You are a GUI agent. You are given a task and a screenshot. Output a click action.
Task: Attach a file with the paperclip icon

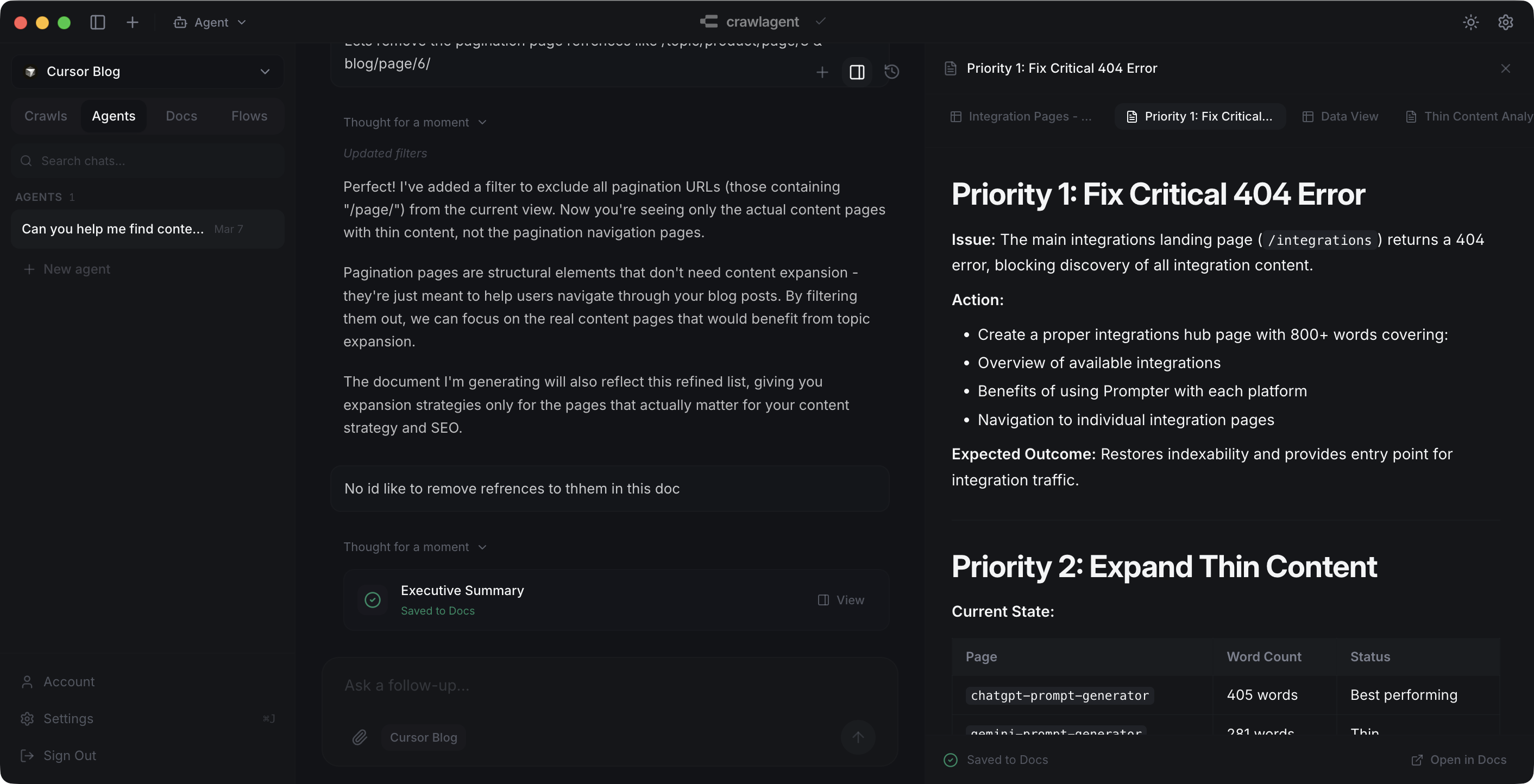(x=359, y=737)
